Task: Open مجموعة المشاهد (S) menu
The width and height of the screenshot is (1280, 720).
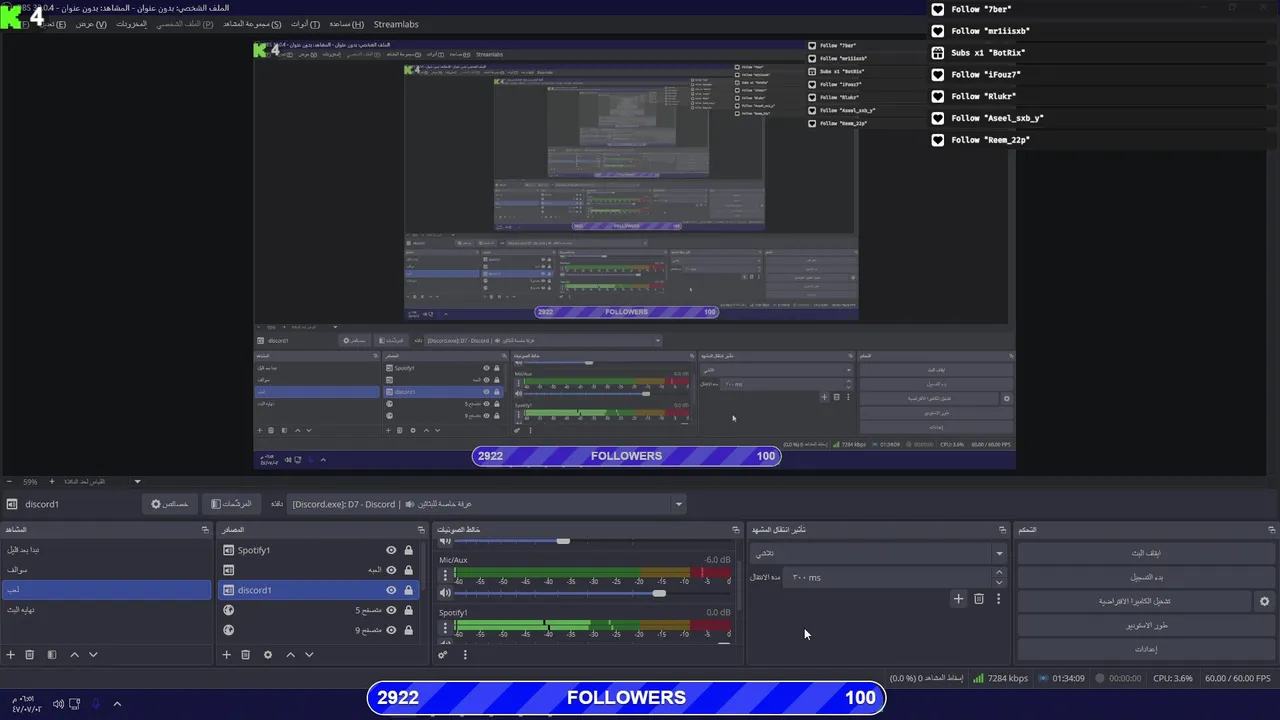Action: click(x=251, y=24)
